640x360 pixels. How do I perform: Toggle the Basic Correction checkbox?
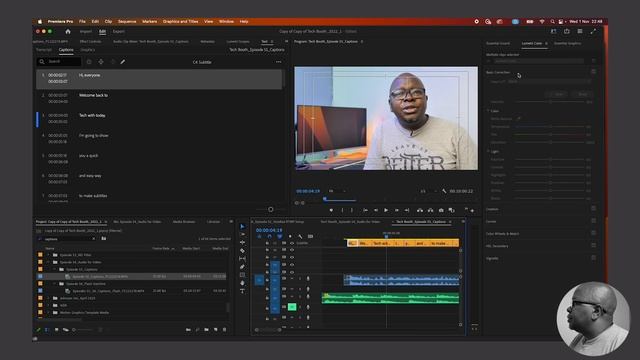pos(593,72)
